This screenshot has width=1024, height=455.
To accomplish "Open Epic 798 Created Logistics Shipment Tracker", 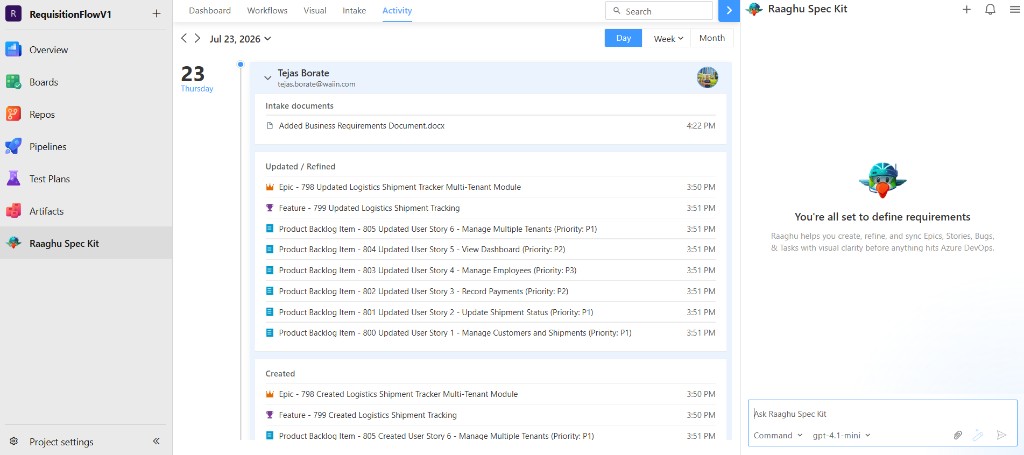I will [x=490, y=394].
